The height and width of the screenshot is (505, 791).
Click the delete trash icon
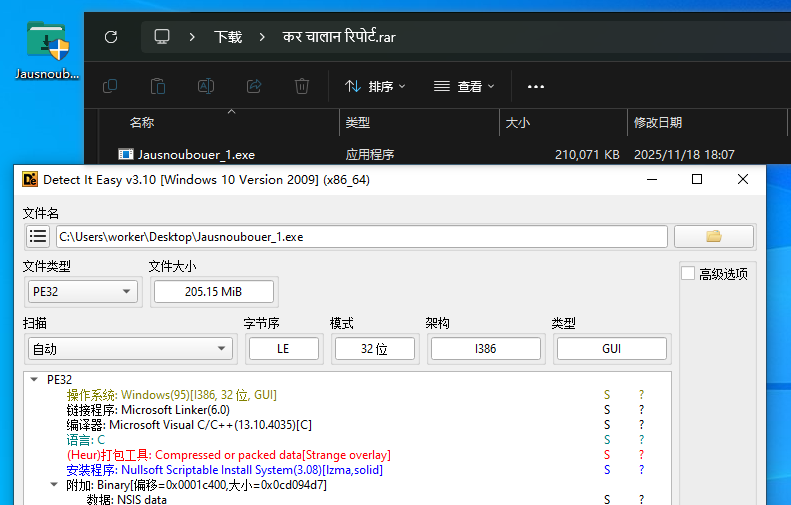(302, 86)
